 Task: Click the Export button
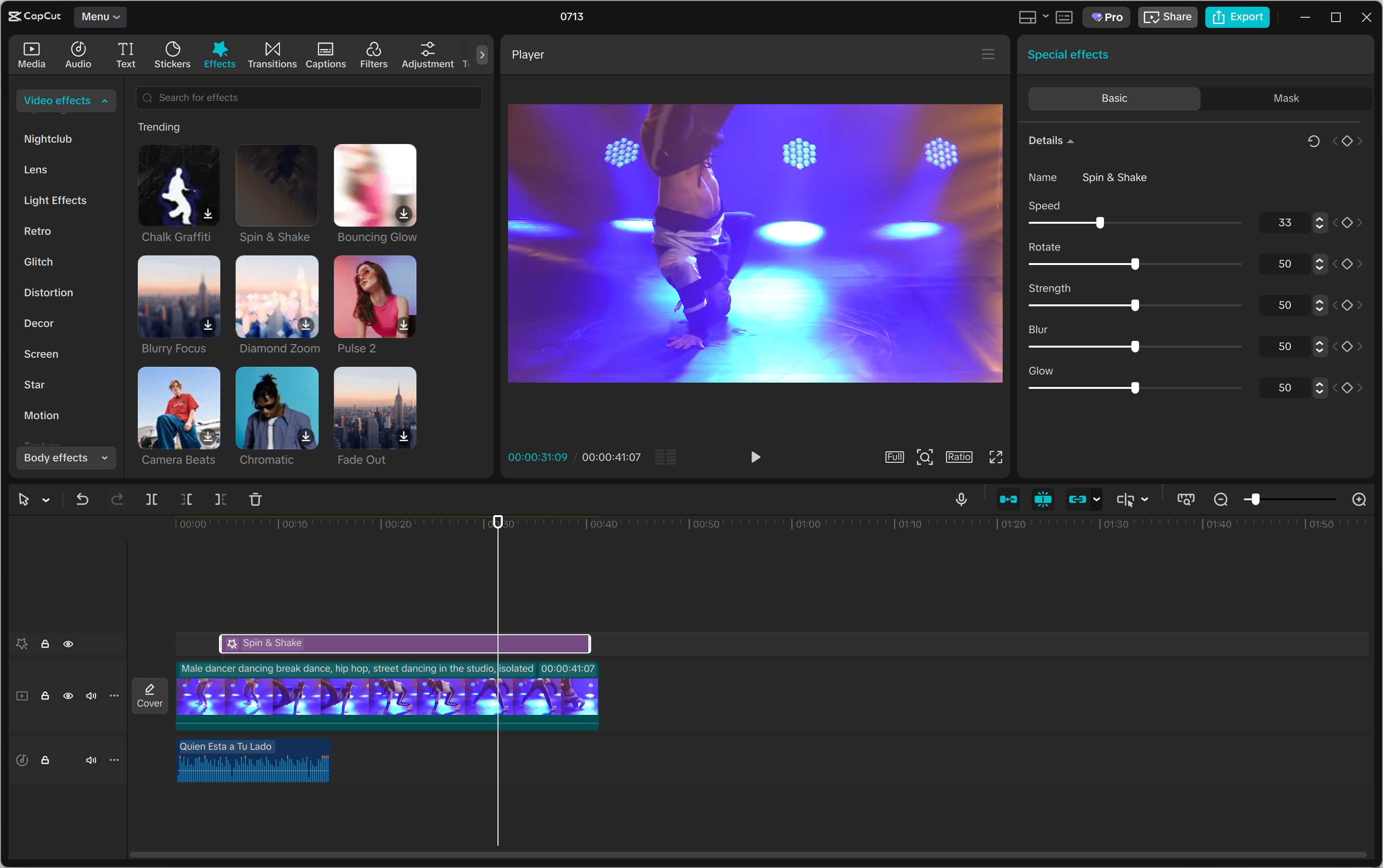click(1237, 17)
